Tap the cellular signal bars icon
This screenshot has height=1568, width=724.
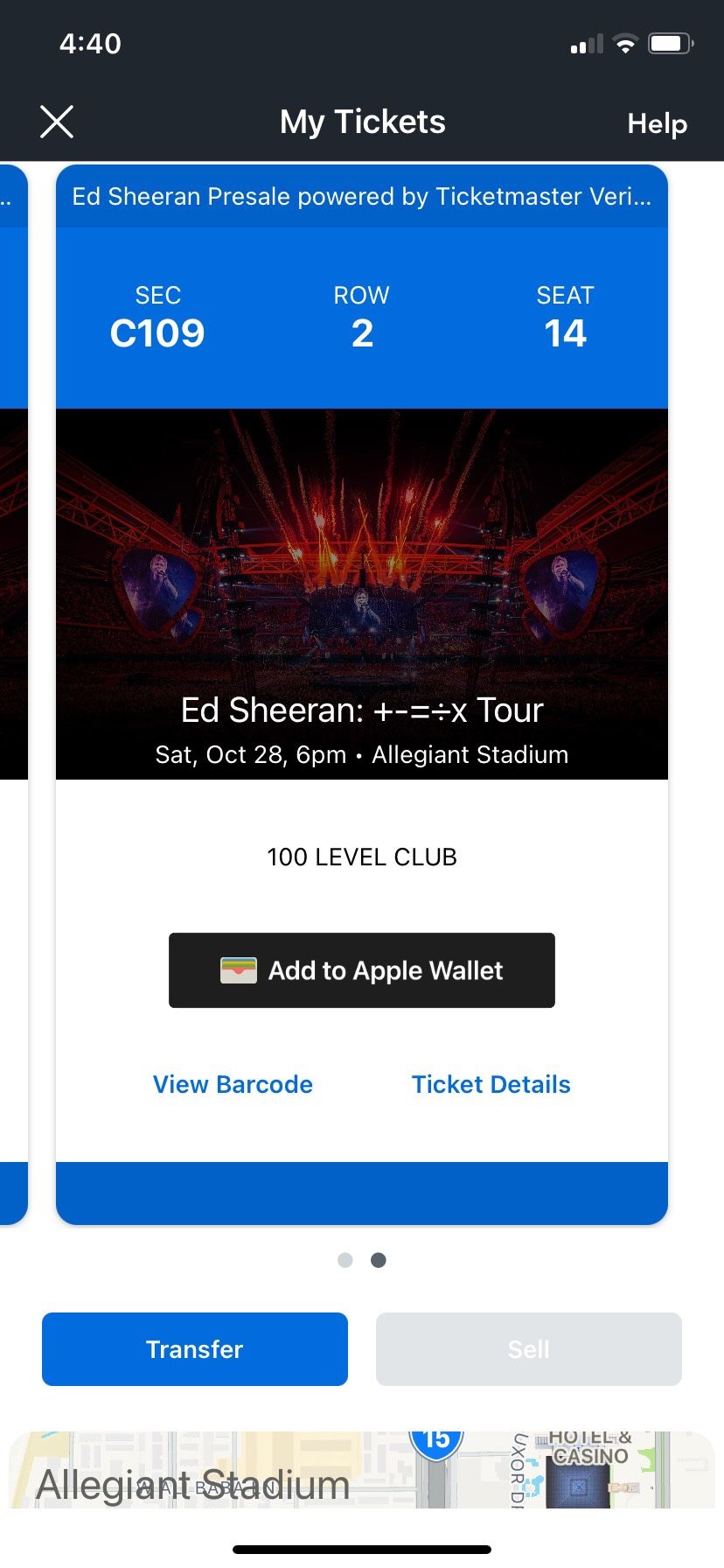(x=584, y=44)
